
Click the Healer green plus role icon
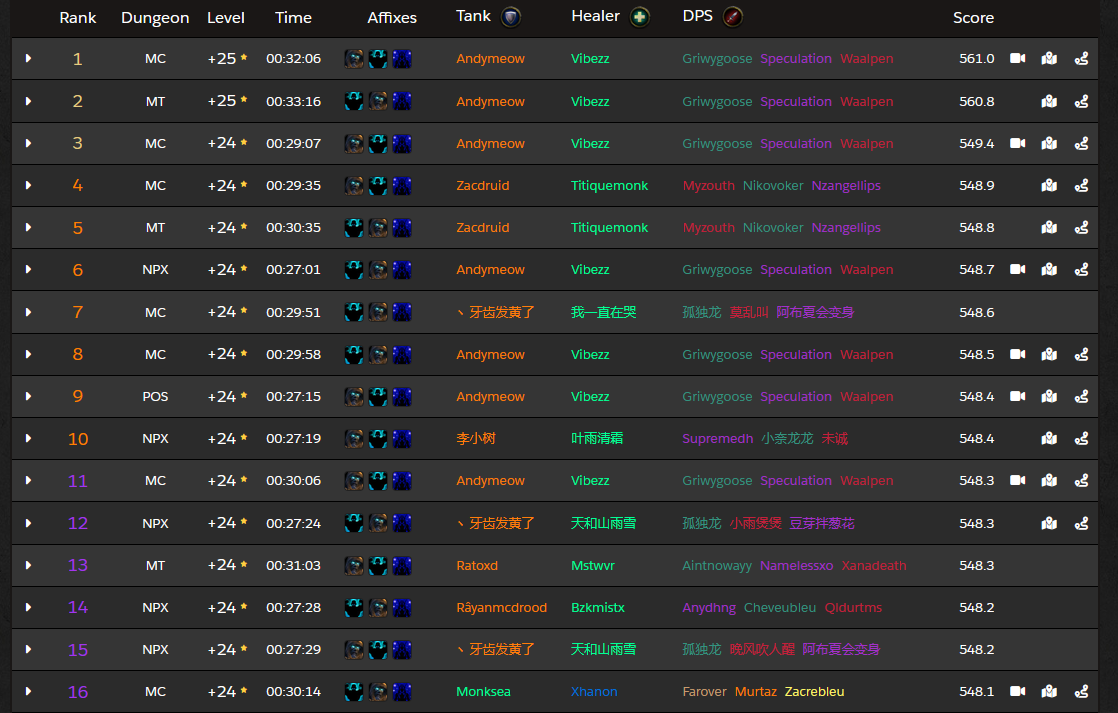pos(640,16)
